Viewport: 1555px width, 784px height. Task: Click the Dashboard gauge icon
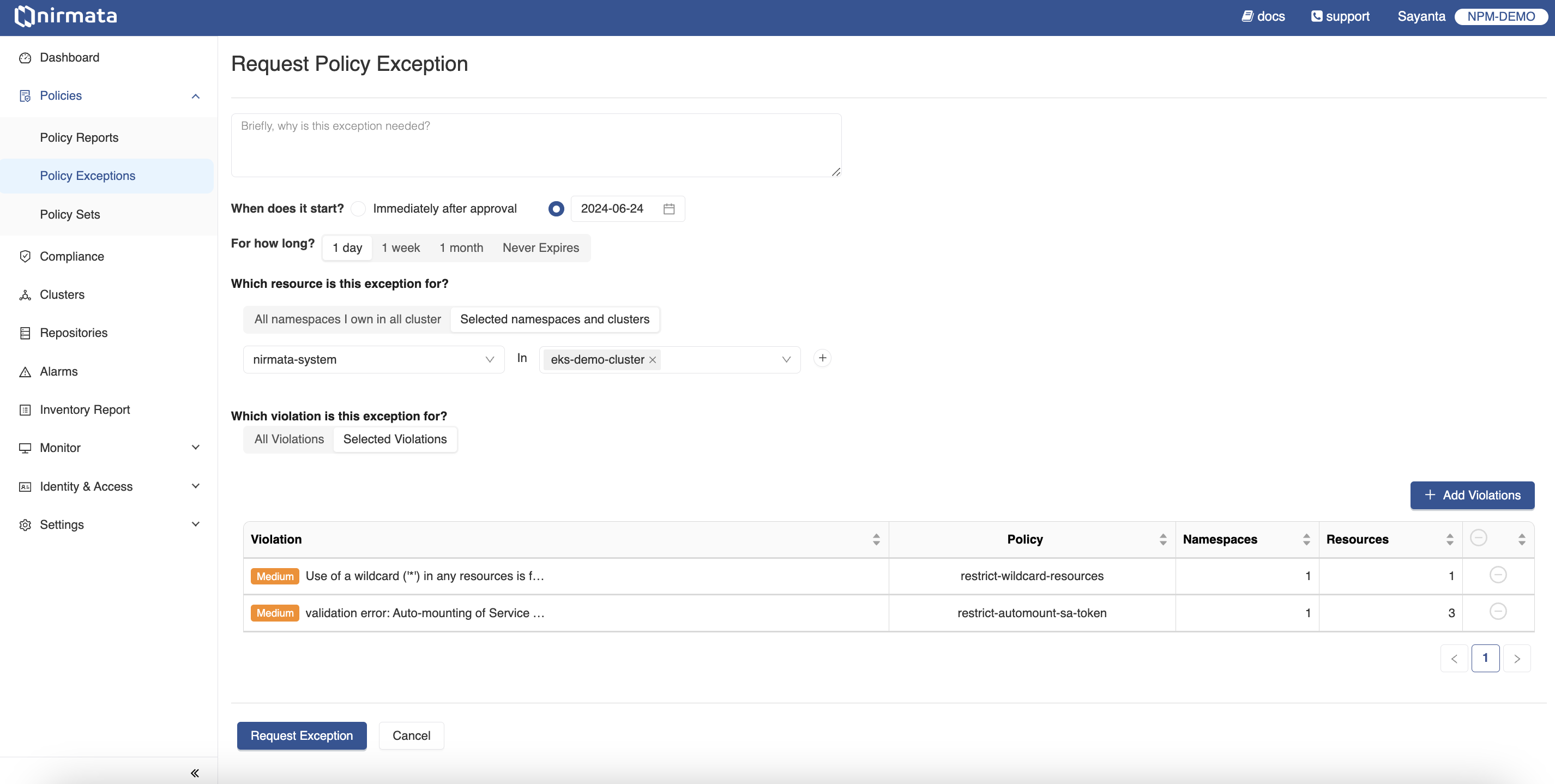pos(25,58)
